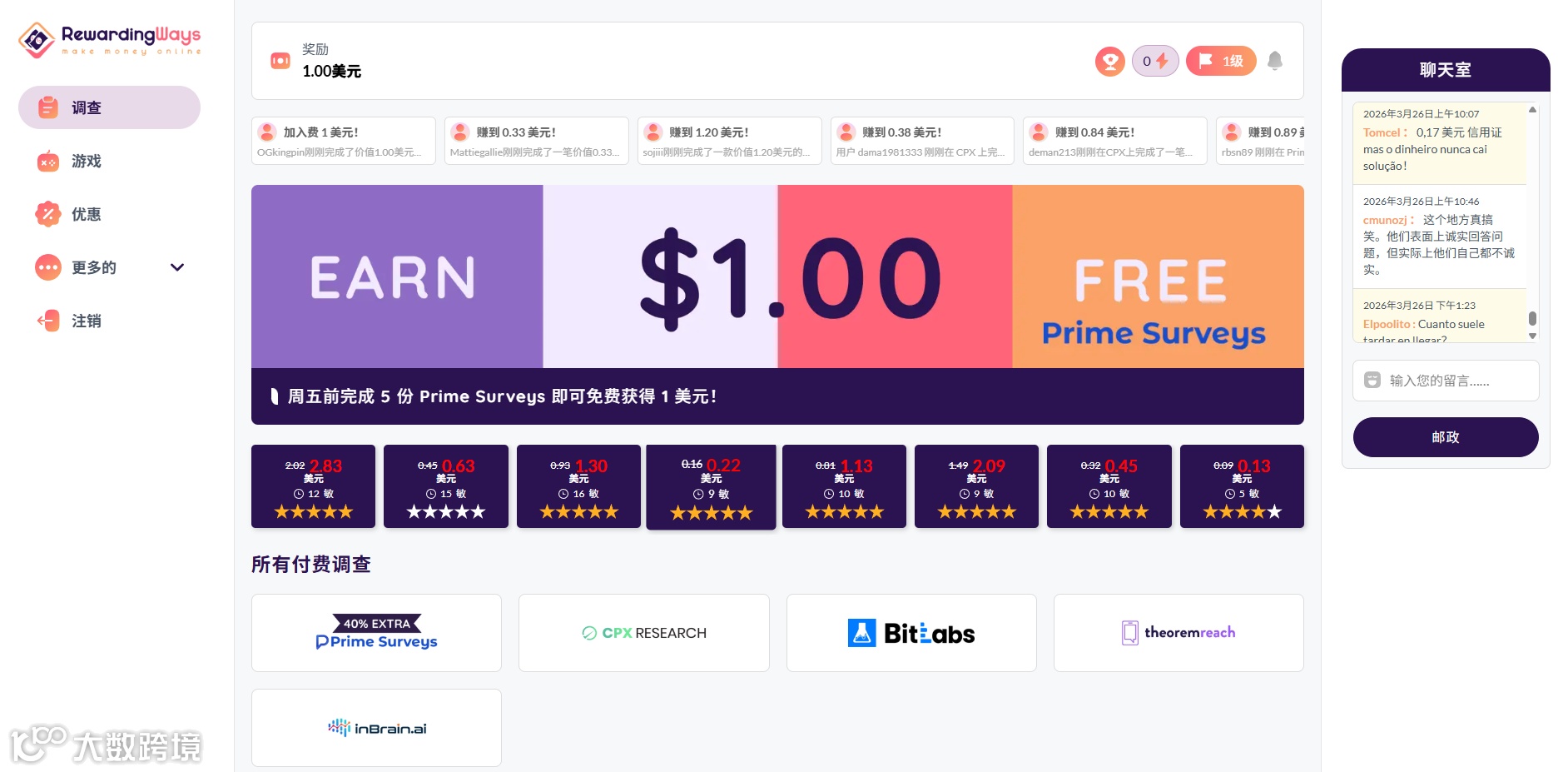Select the 2.83 美元 survey tile

click(x=313, y=486)
